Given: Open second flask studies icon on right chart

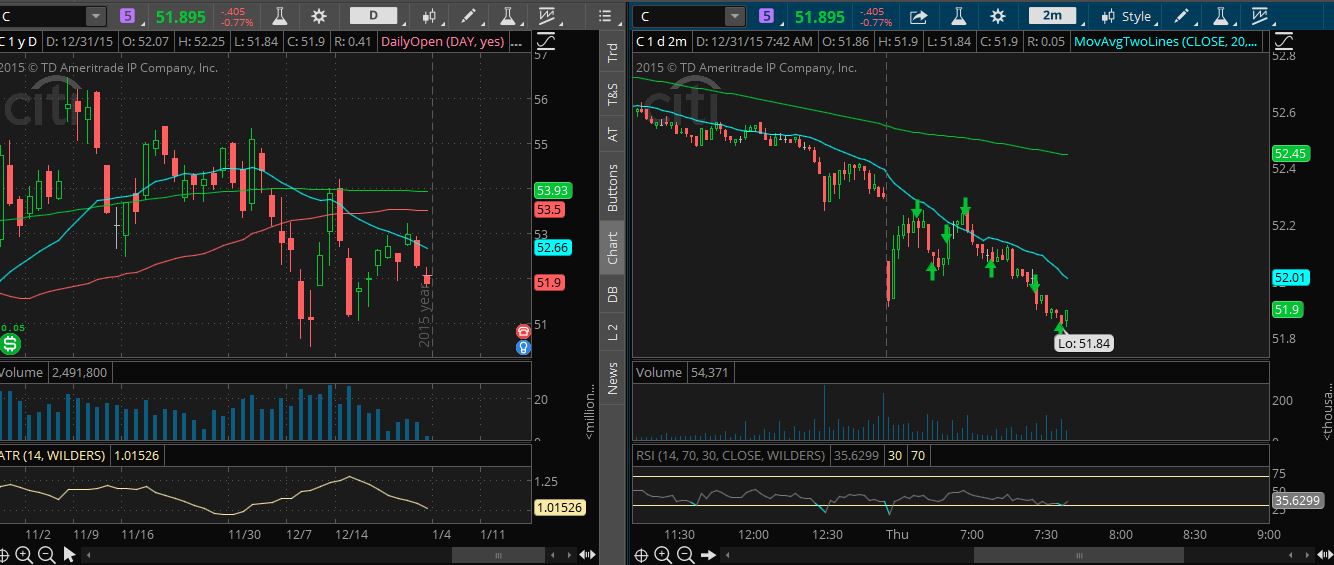Looking at the screenshot, I should (x=1220, y=16).
